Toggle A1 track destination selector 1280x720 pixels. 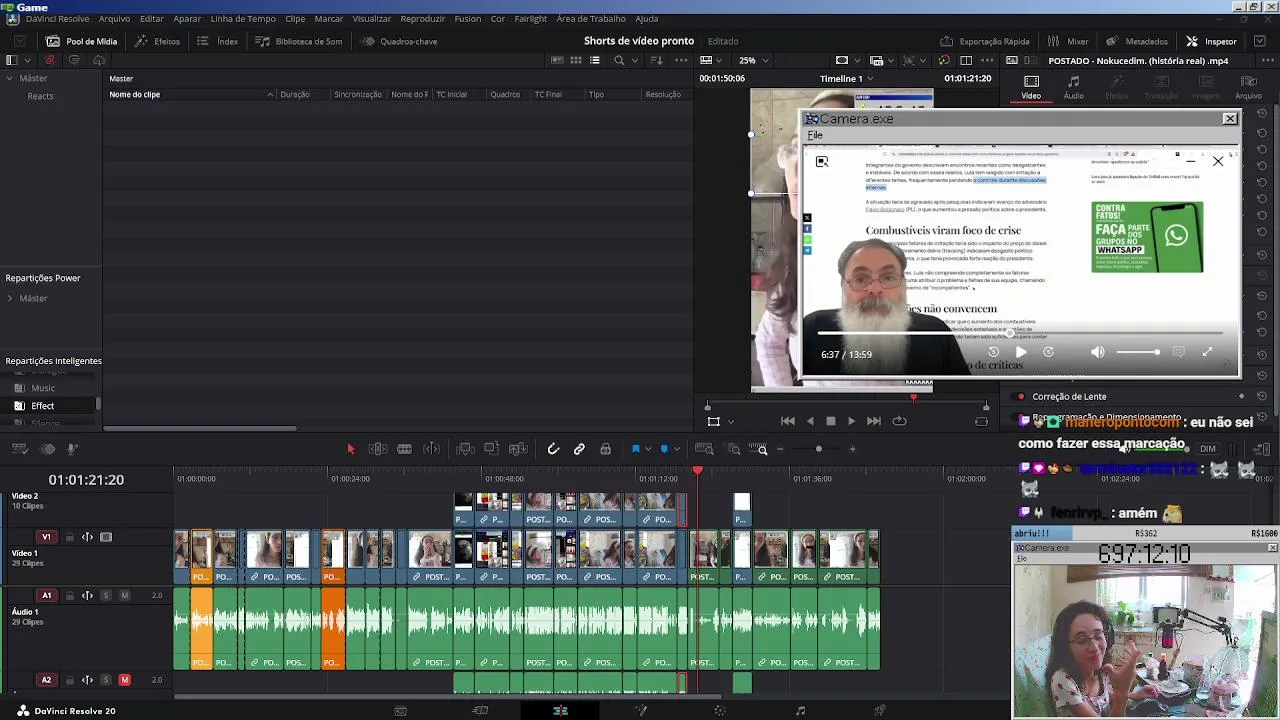click(46, 595)
